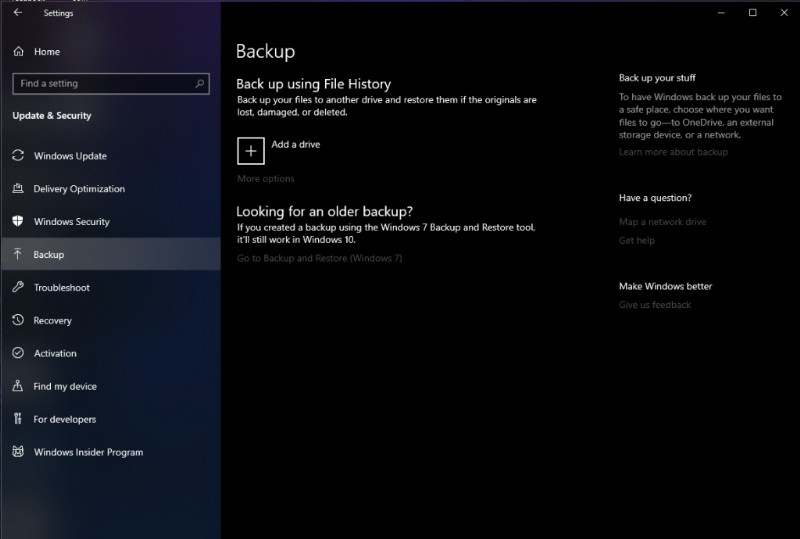Select the Find my device label
The image size is (800, 539).
(x=65, y=386)
